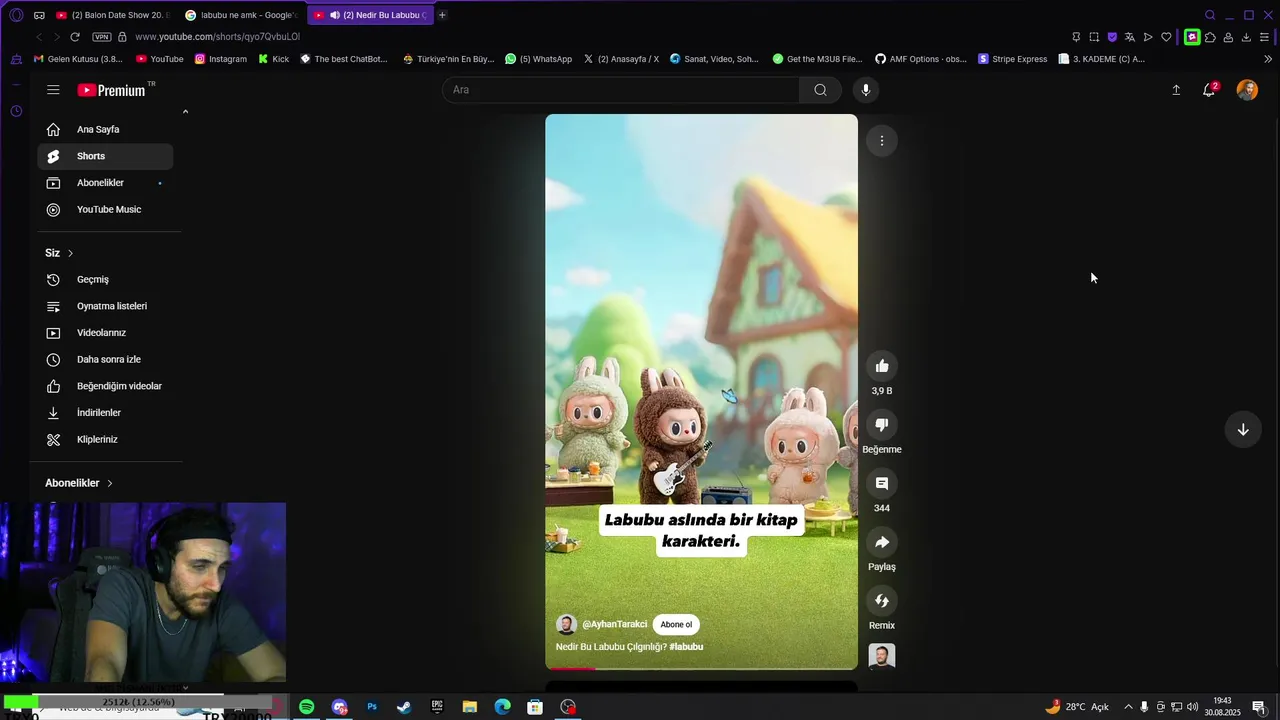The width and height of the screenshot is (1280, 720).
Task: Open the Opera GX menu icon
Action: tap(16, 15)
